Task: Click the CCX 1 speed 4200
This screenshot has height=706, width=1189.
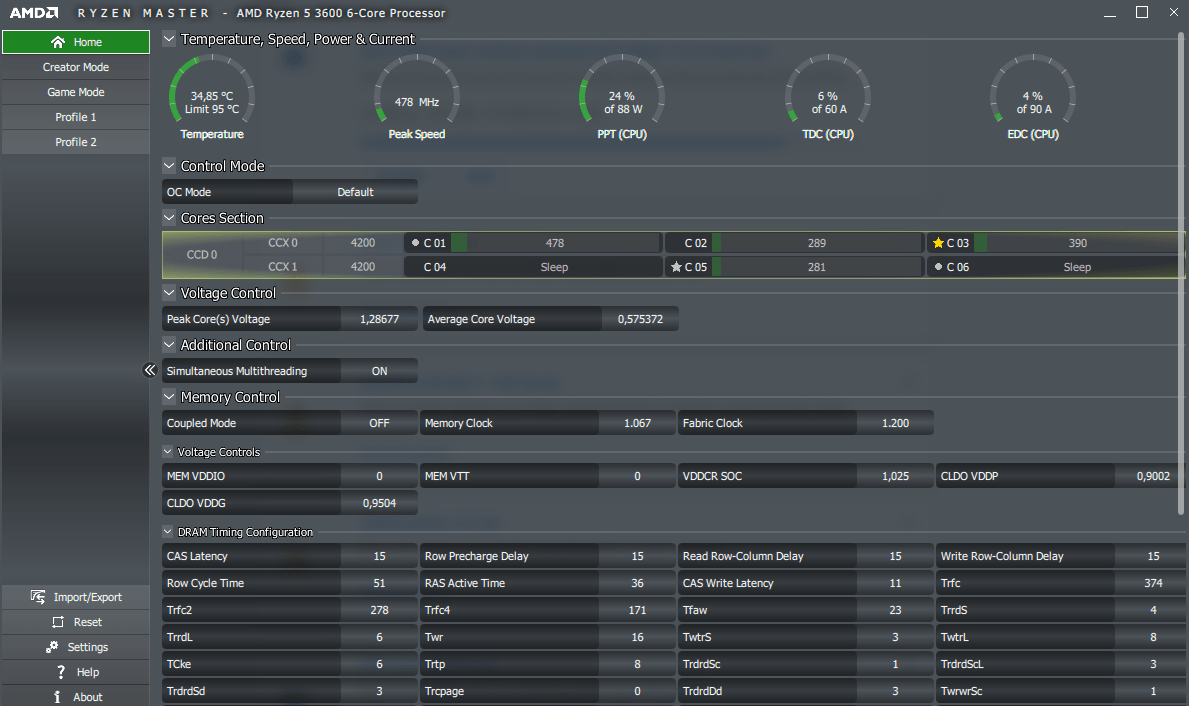Action: (x=362, y=267)
